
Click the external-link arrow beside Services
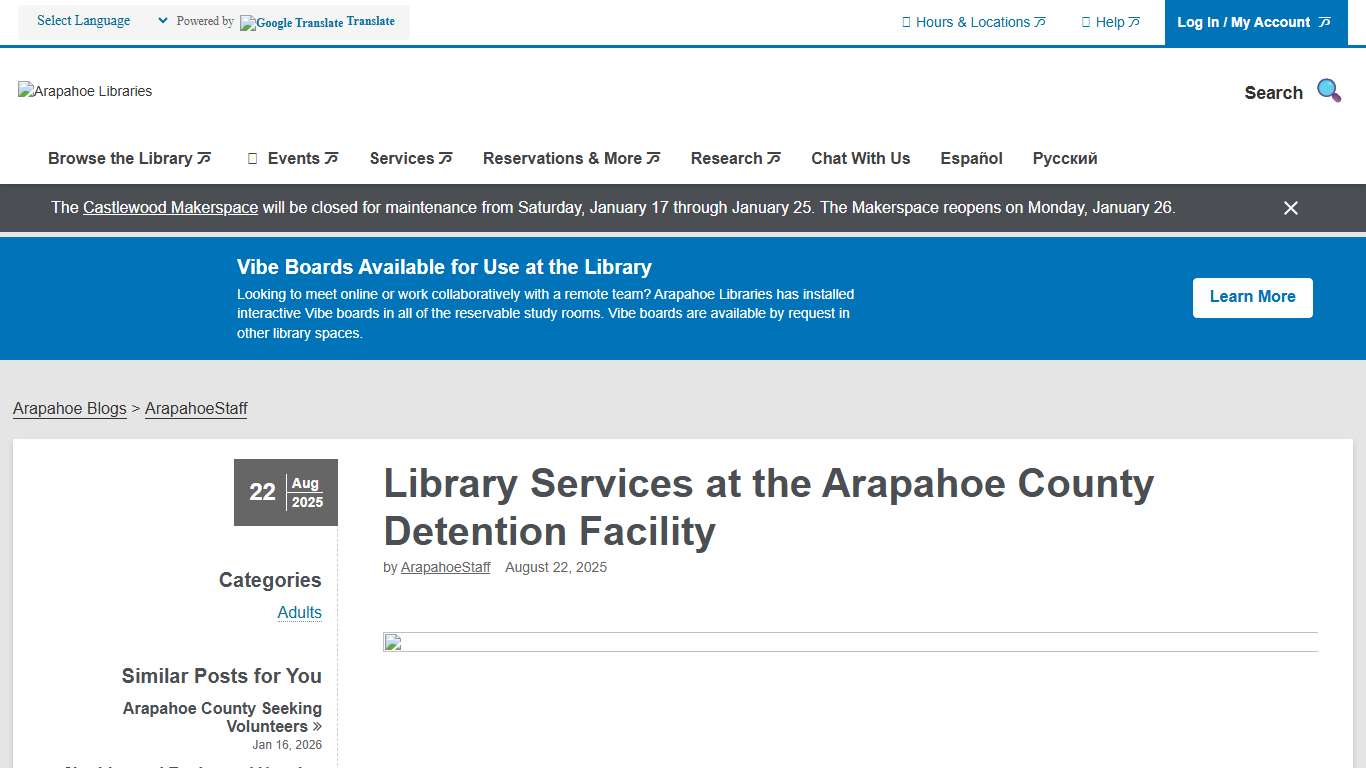[x=446, y=157]
